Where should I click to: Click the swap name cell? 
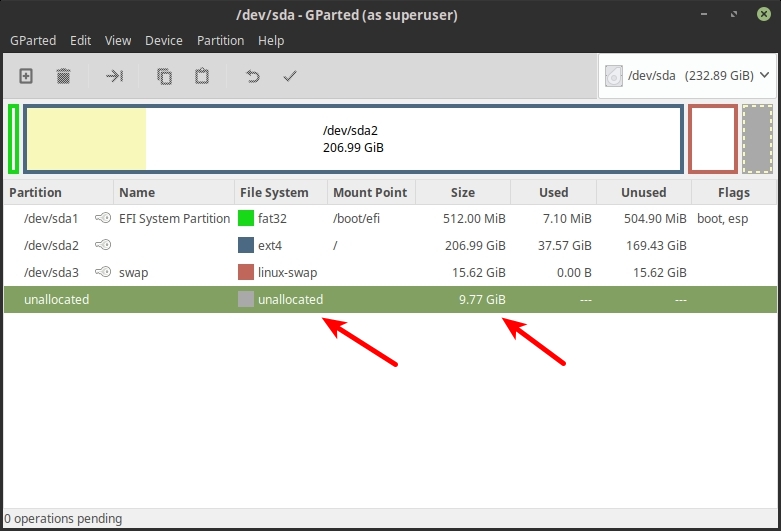(133, 273)
